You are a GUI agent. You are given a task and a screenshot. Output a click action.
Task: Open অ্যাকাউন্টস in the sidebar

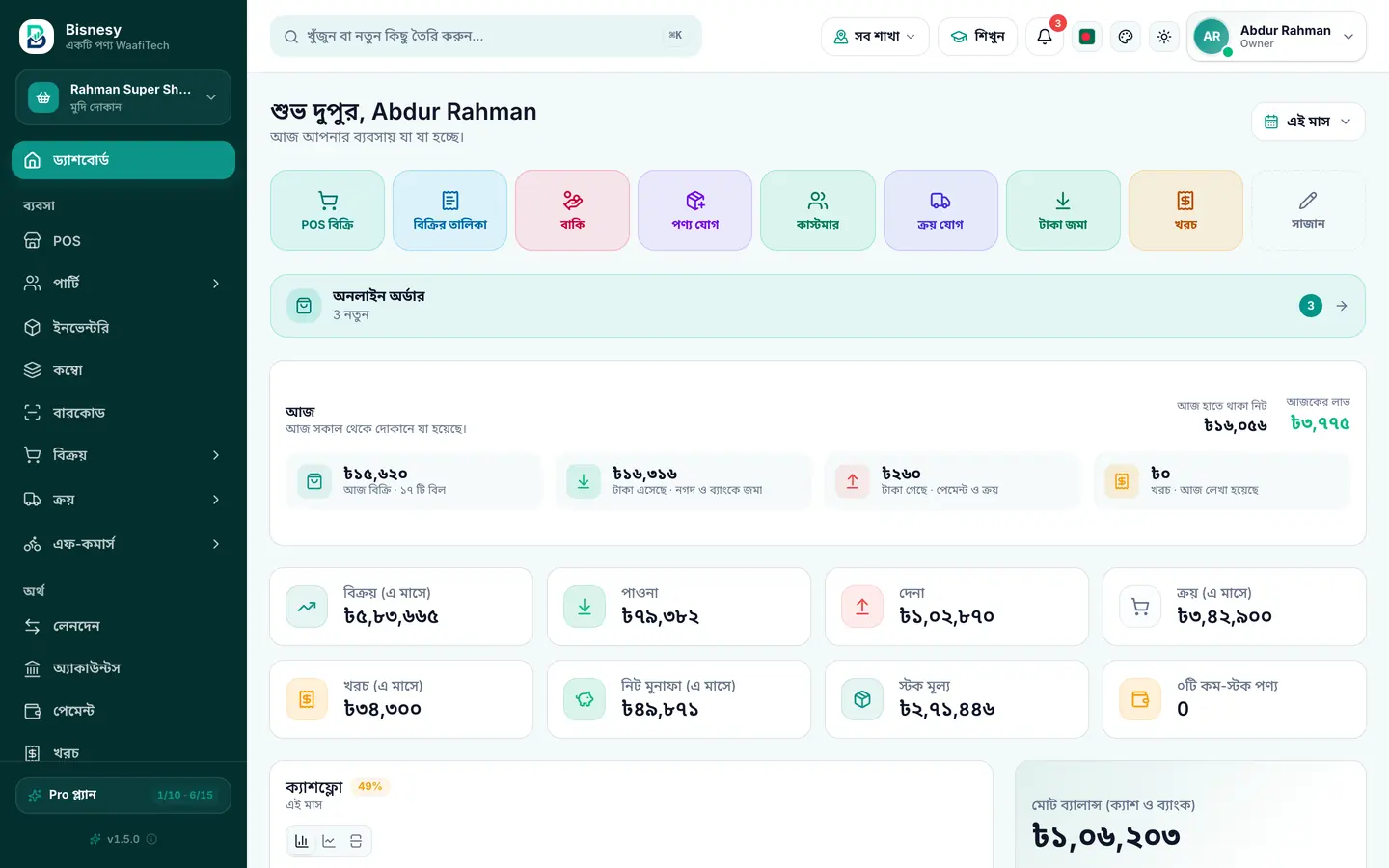point(123,668)
